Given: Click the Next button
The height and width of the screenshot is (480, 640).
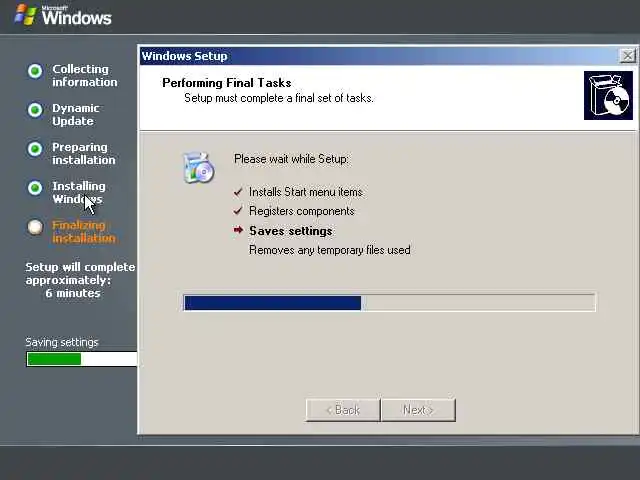Looking at the screenshot, I should pyautogui.click(x=418, y=410).
